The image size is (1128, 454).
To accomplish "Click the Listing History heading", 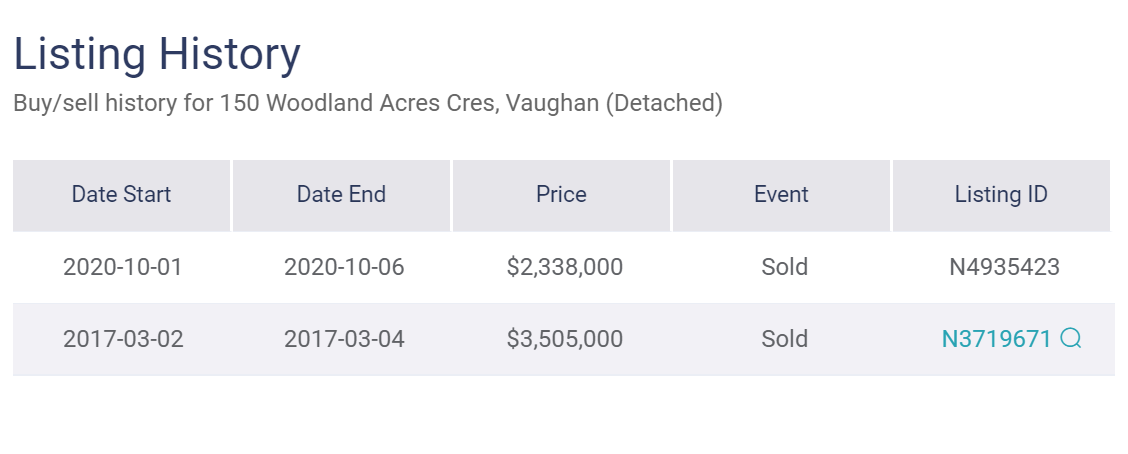I will [157, 54].
